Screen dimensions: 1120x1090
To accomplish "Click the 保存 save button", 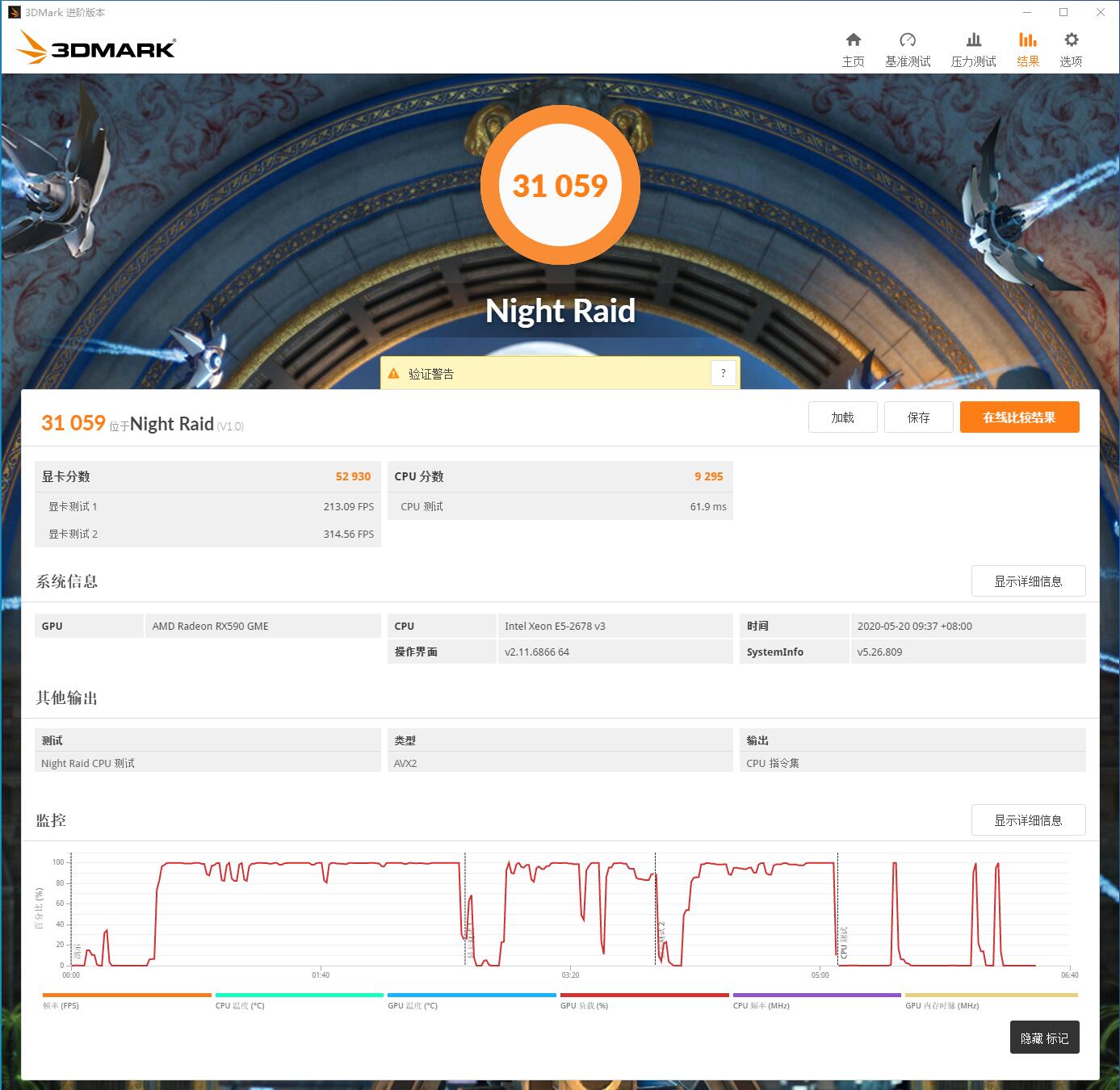I will tap(918, 417).
